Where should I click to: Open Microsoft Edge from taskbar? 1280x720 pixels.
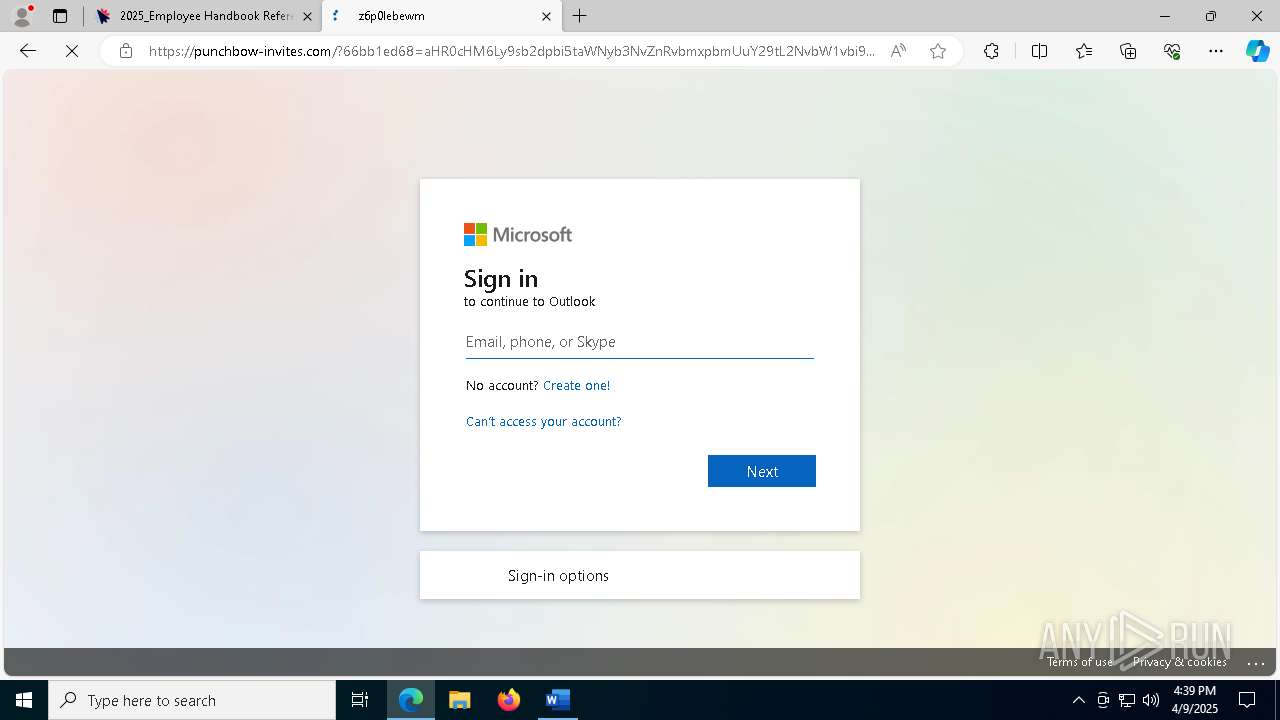click(411, 700)
